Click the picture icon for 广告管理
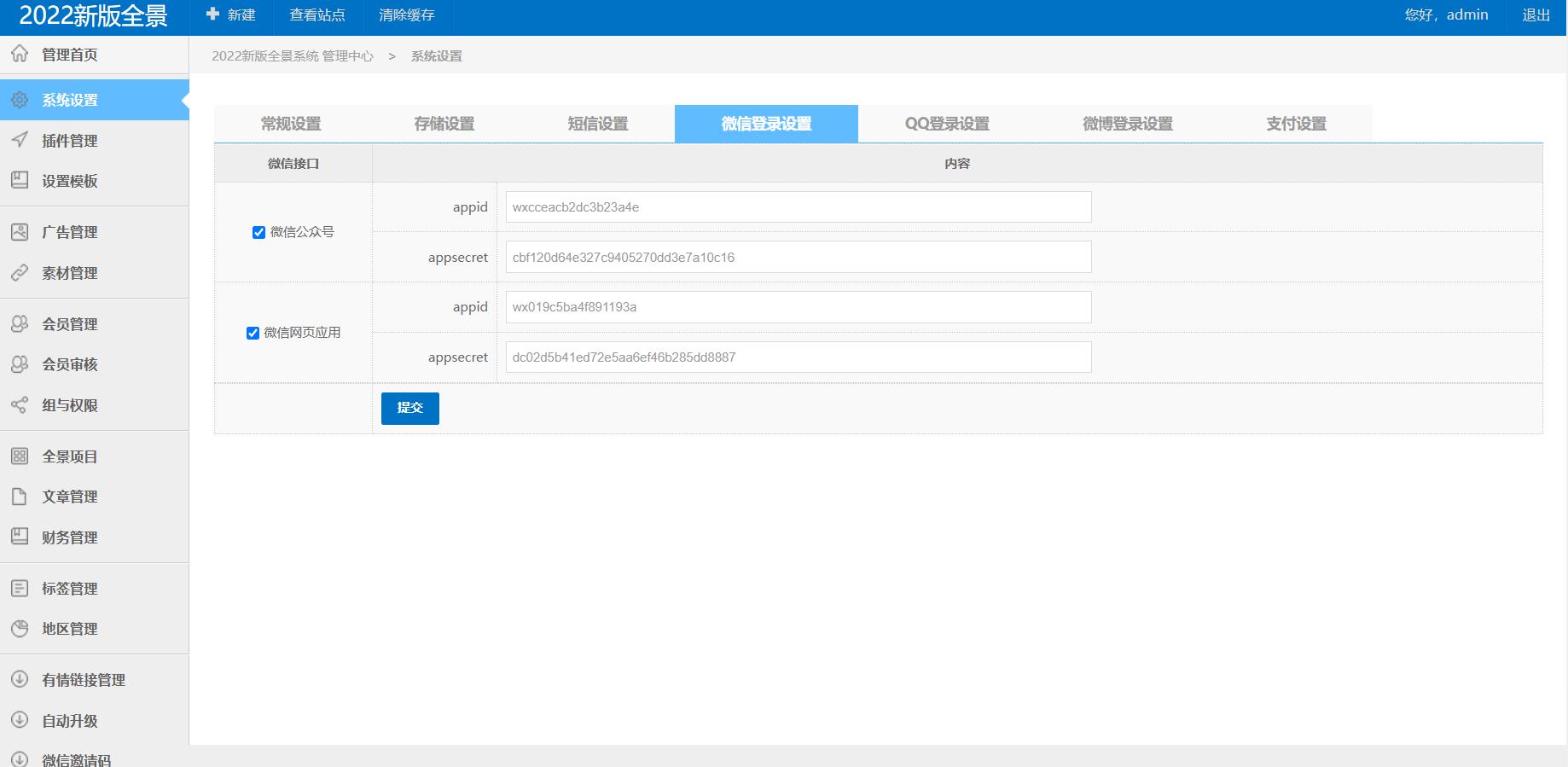Image resolution: width=1568 pixels, height=767 pixels. click(20, 231)
